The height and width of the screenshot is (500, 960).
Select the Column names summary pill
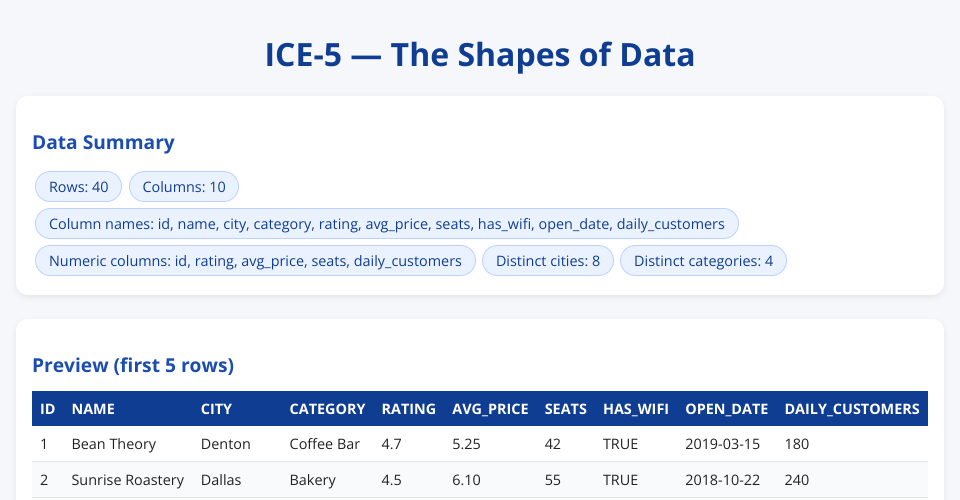(x=386, y=224)
